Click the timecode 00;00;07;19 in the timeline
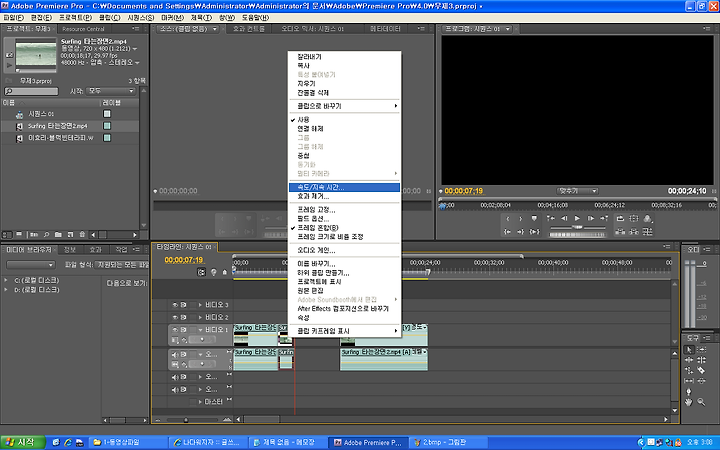This screenshot has height=450, width=720. [x=184, y=260]
